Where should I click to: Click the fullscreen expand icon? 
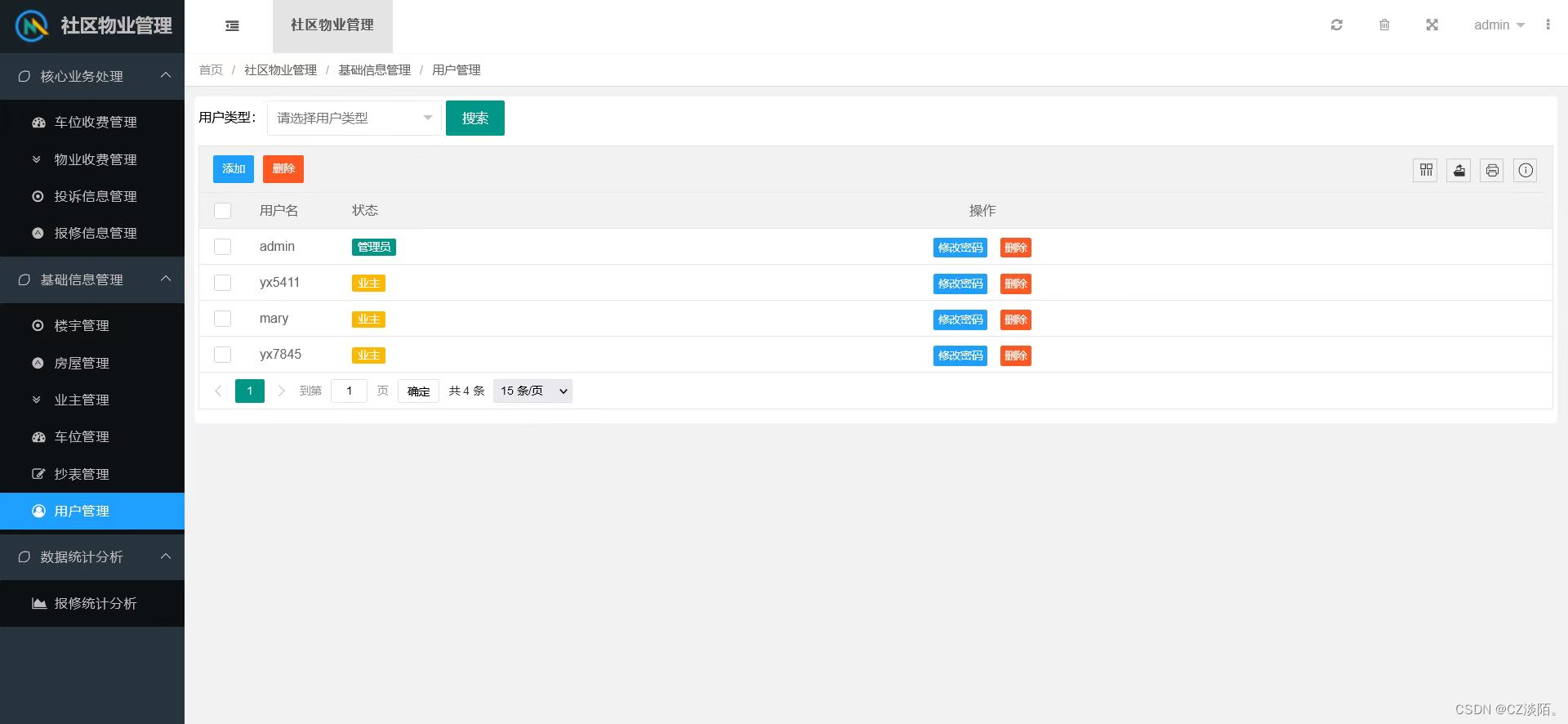(1432, 25)
